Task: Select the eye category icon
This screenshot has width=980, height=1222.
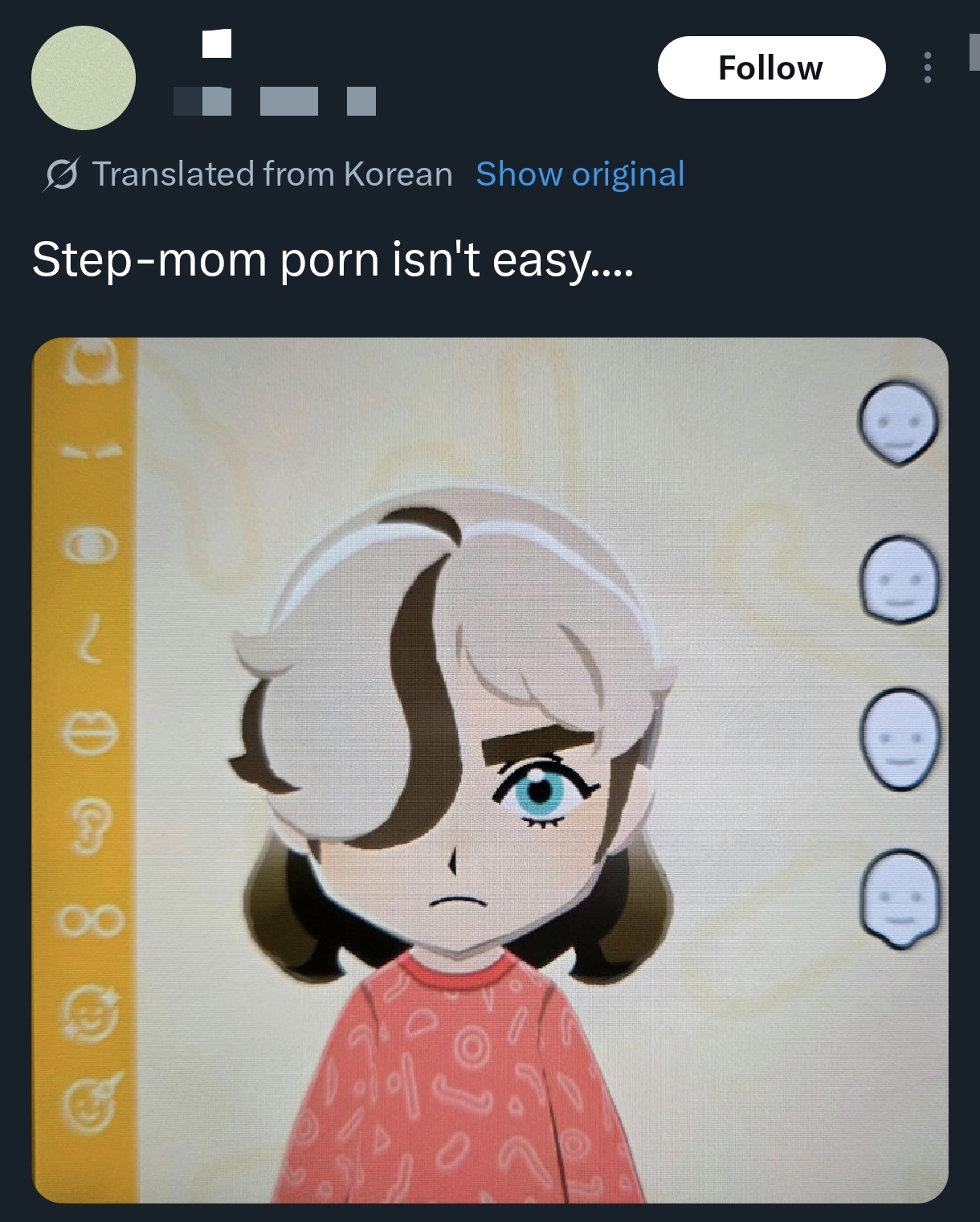Action: [x=92, y=546]
